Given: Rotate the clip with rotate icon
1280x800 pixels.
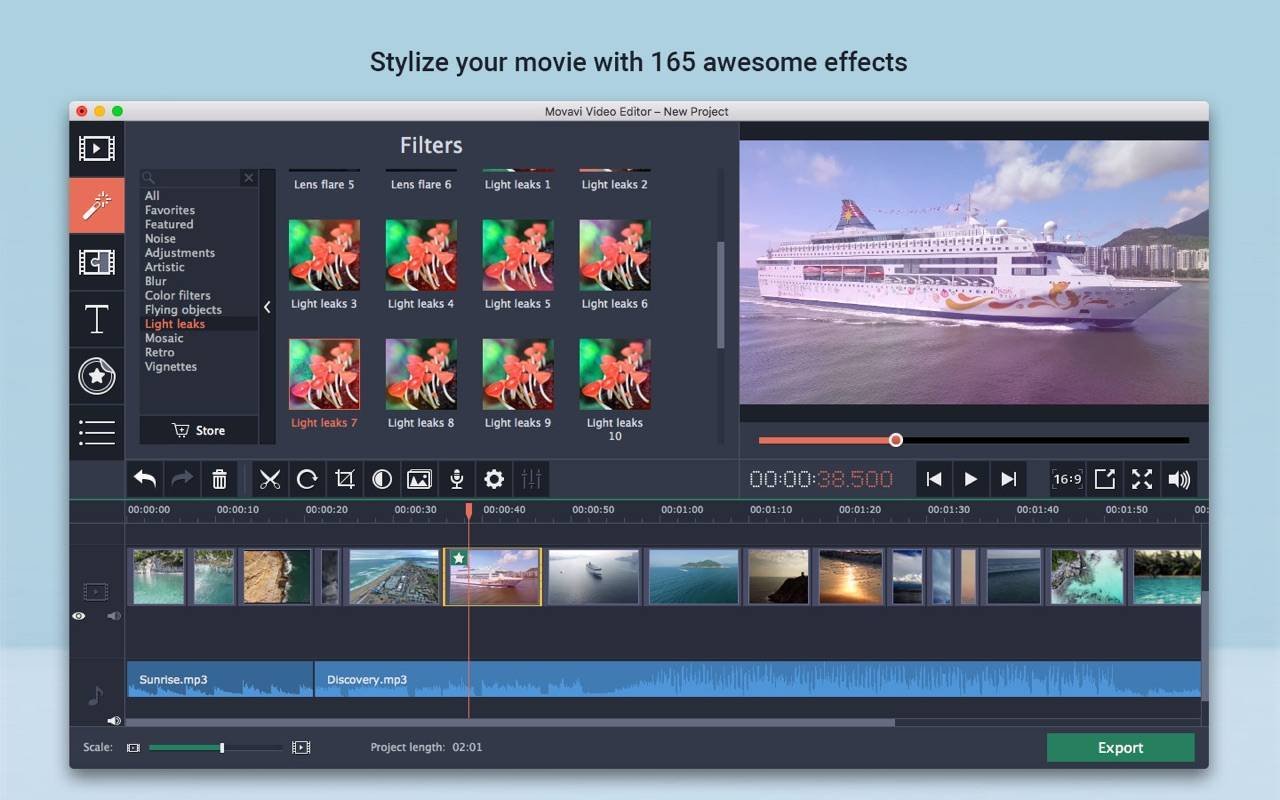Looking at the screenshot, I should tap(307, 480).
